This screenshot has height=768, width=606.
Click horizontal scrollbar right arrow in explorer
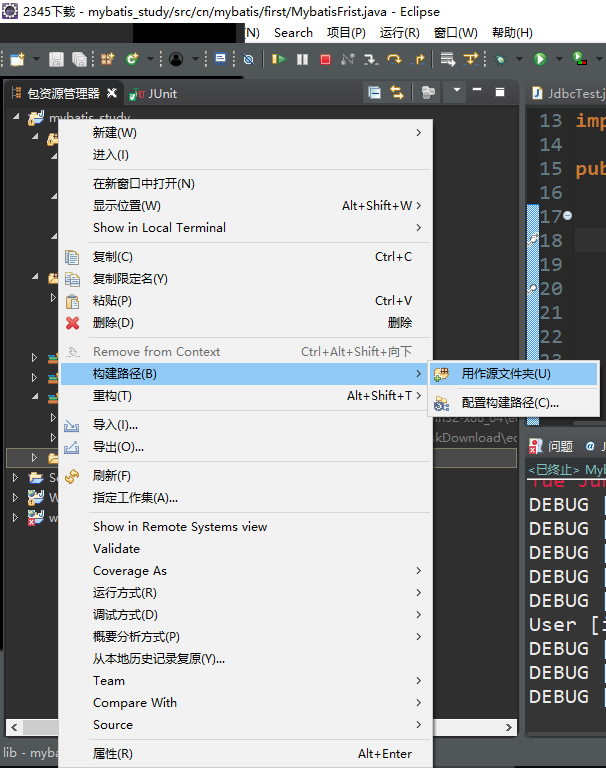point(509,727)
